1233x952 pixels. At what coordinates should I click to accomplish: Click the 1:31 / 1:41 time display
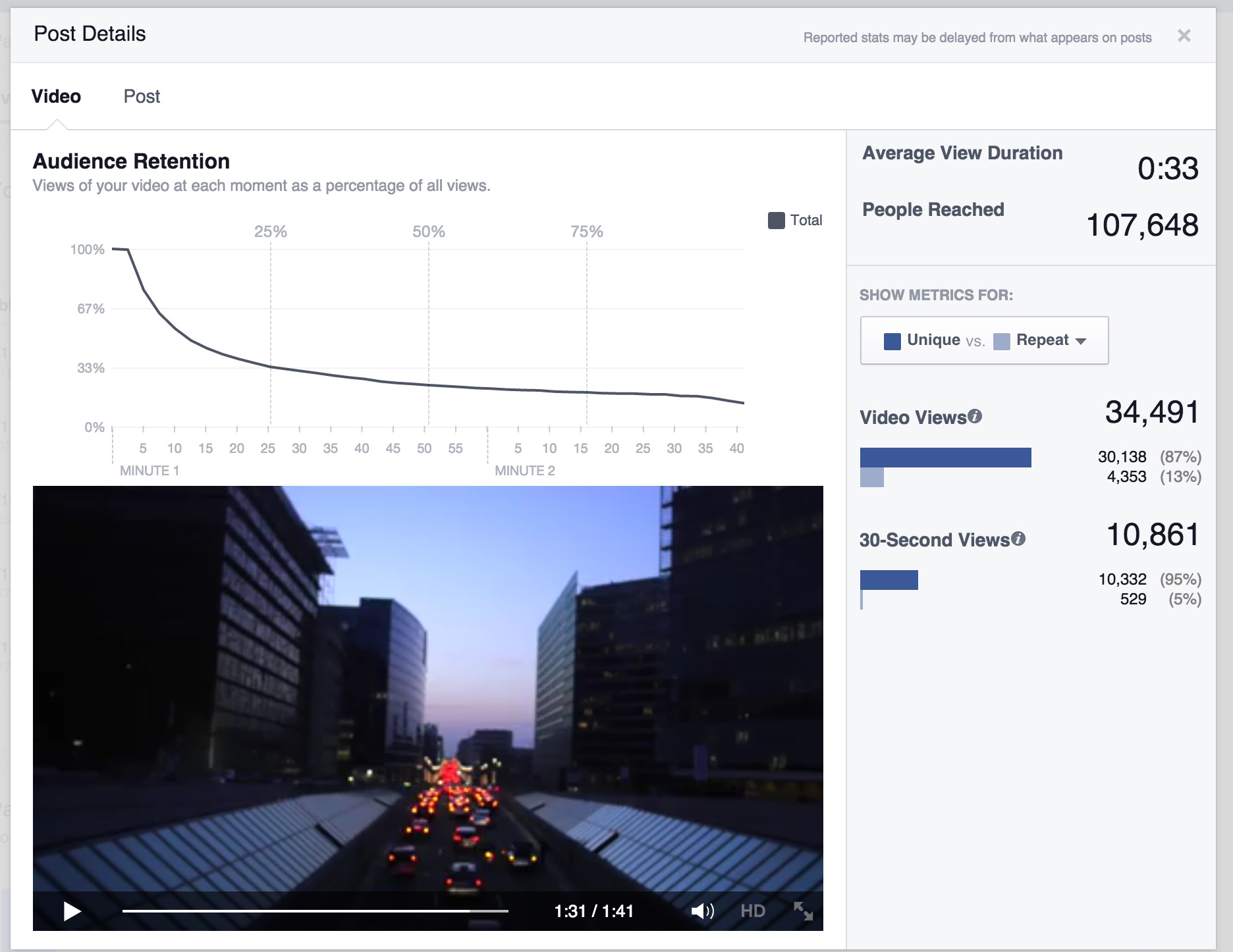[x=593, y=911]
